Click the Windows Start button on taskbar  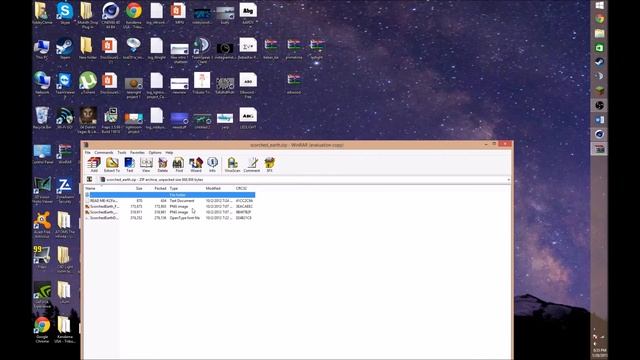point(600,5)
